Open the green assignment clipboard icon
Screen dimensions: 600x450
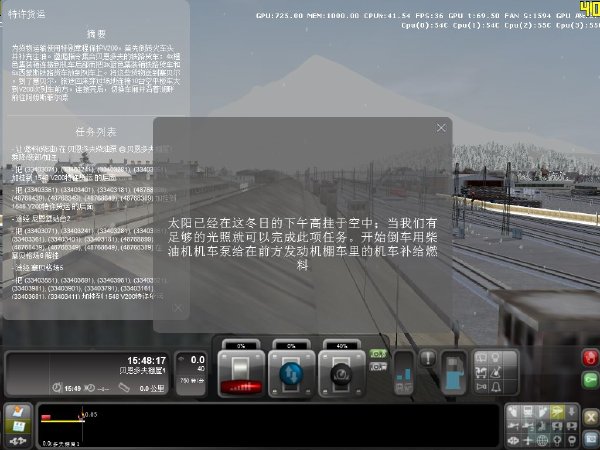pyautogui.click(x=18, y=426)
